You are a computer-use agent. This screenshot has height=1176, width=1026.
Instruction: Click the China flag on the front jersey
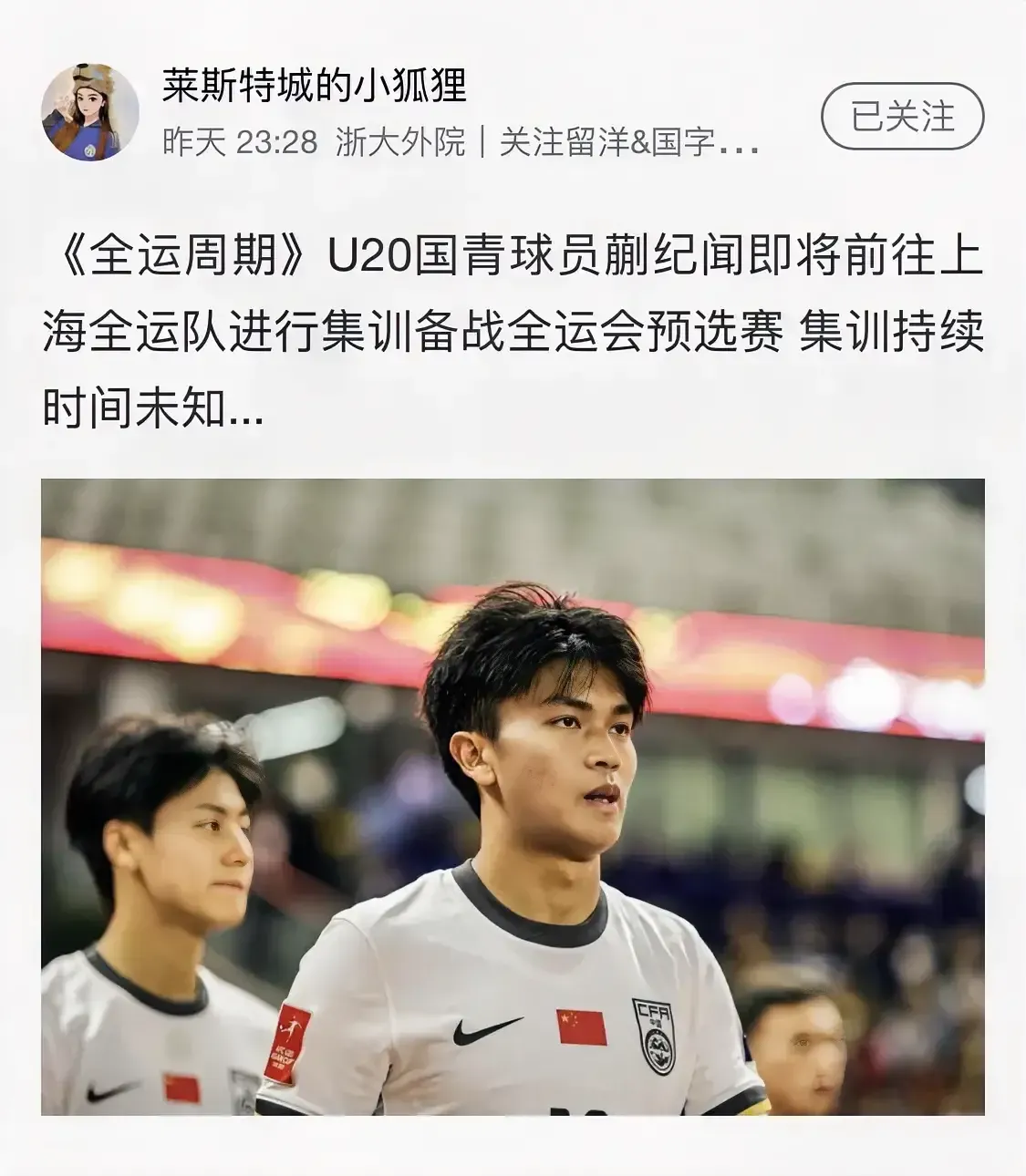582,1027
